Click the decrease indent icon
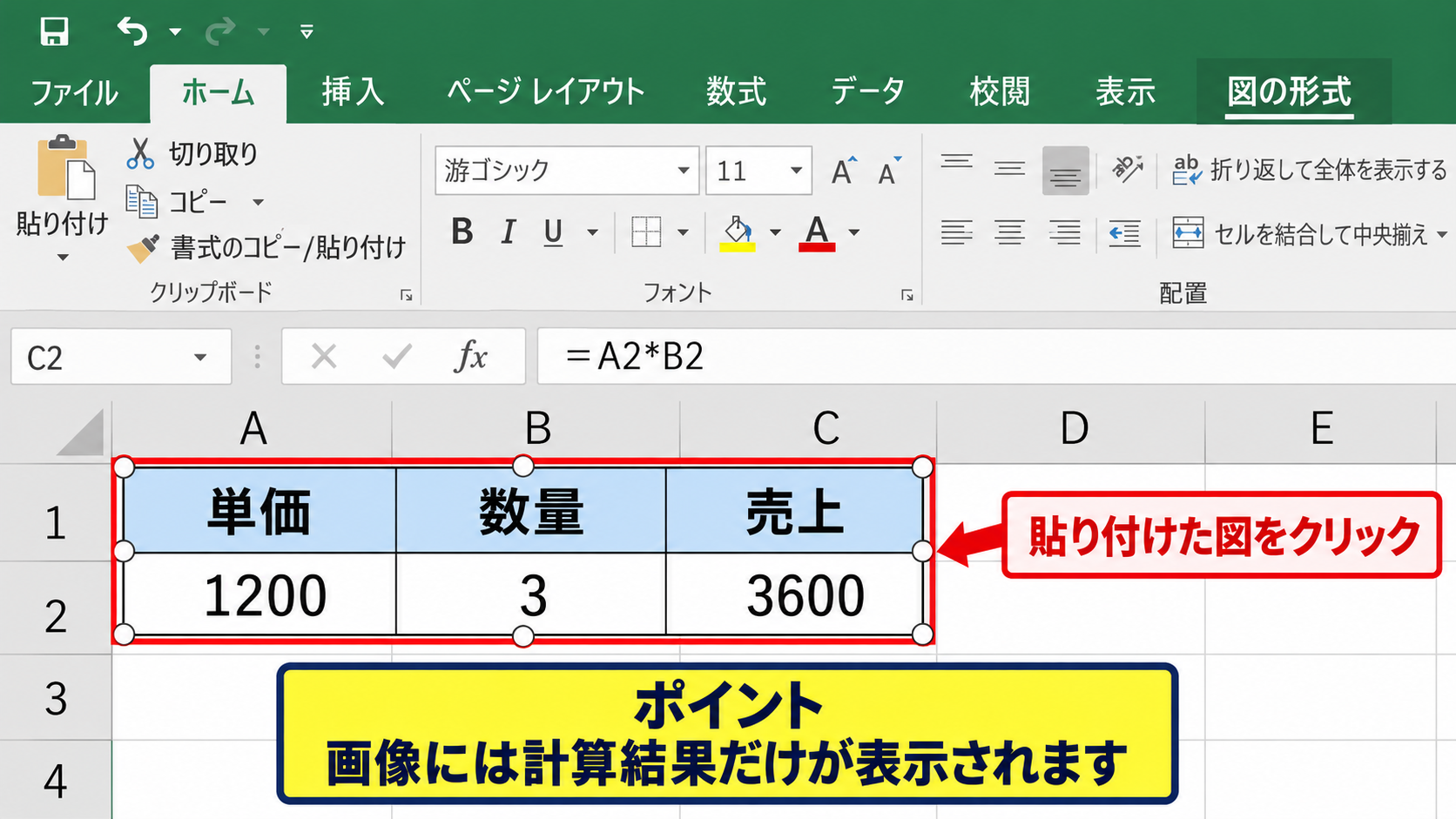Viewport: 1456px width, 819px height. point(1124,233)
